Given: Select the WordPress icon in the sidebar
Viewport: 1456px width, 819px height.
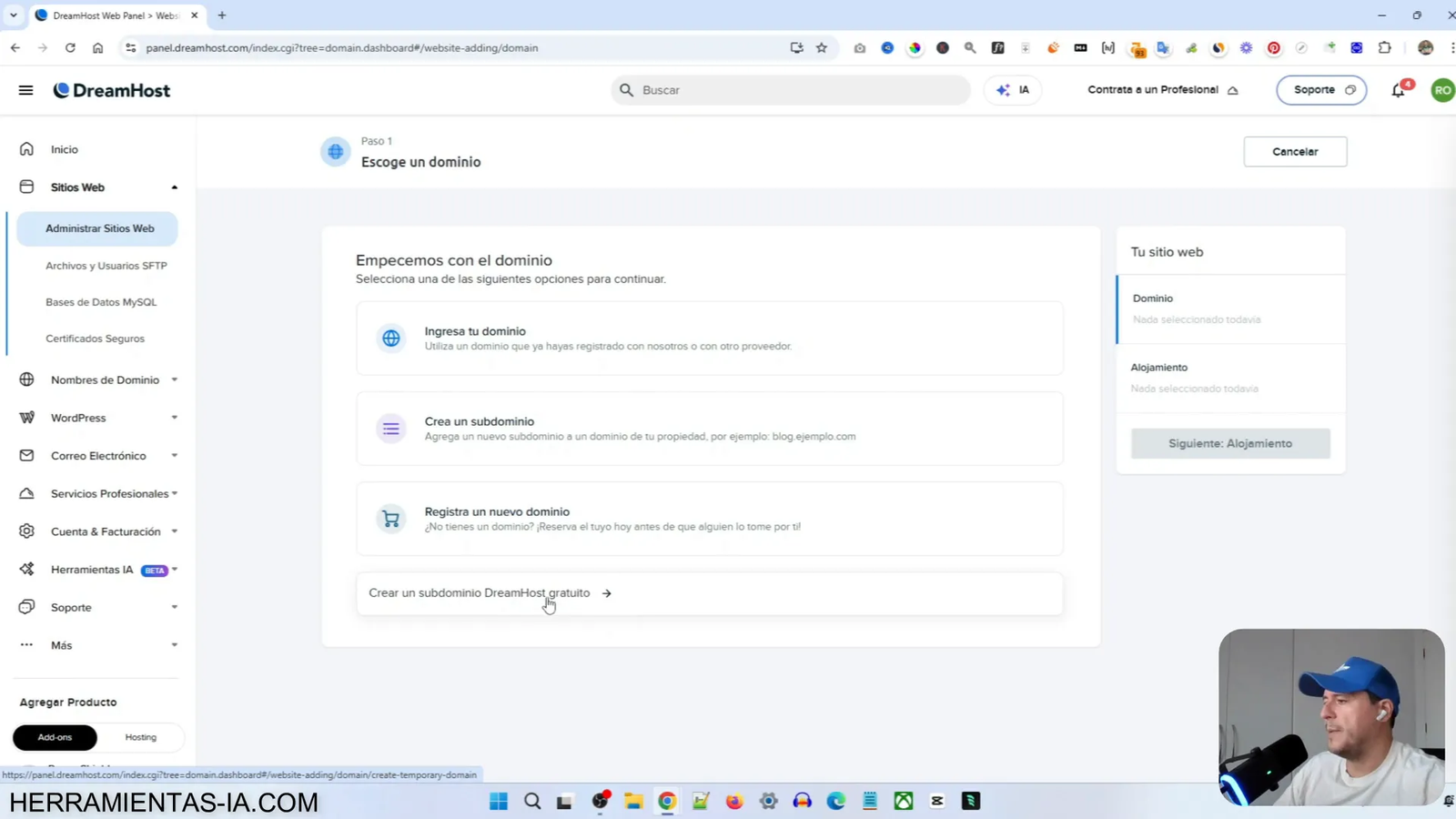Looking at the screenshot, I should [25, 417].
